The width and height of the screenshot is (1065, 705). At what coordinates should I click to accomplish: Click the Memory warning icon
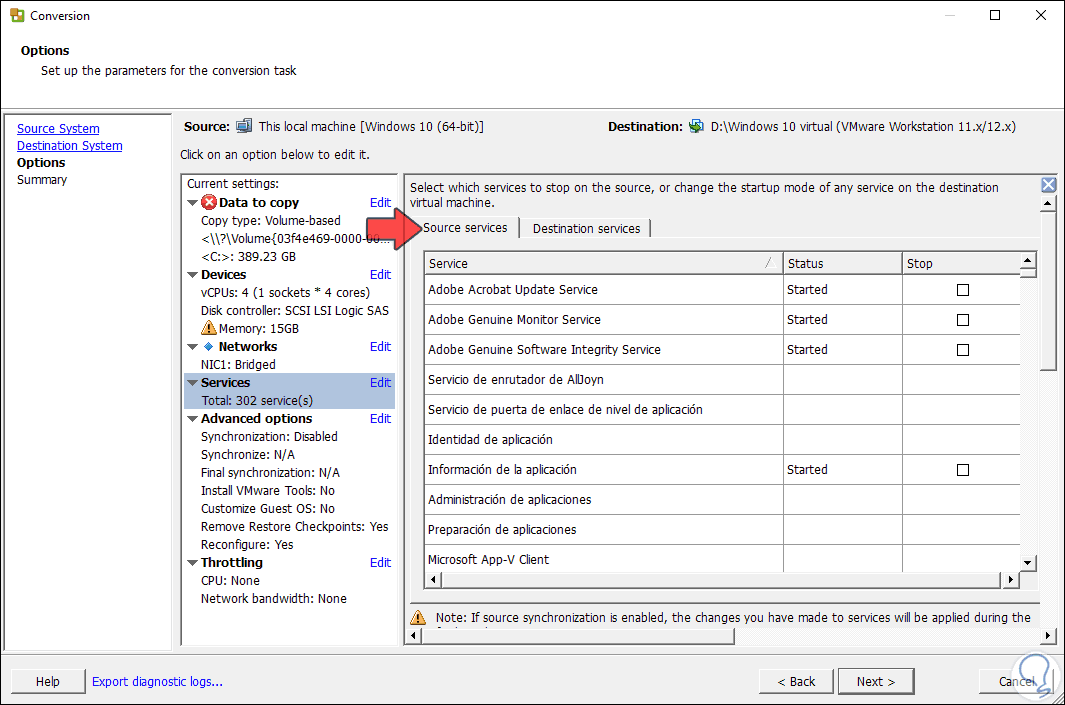[x=209, y=328]
